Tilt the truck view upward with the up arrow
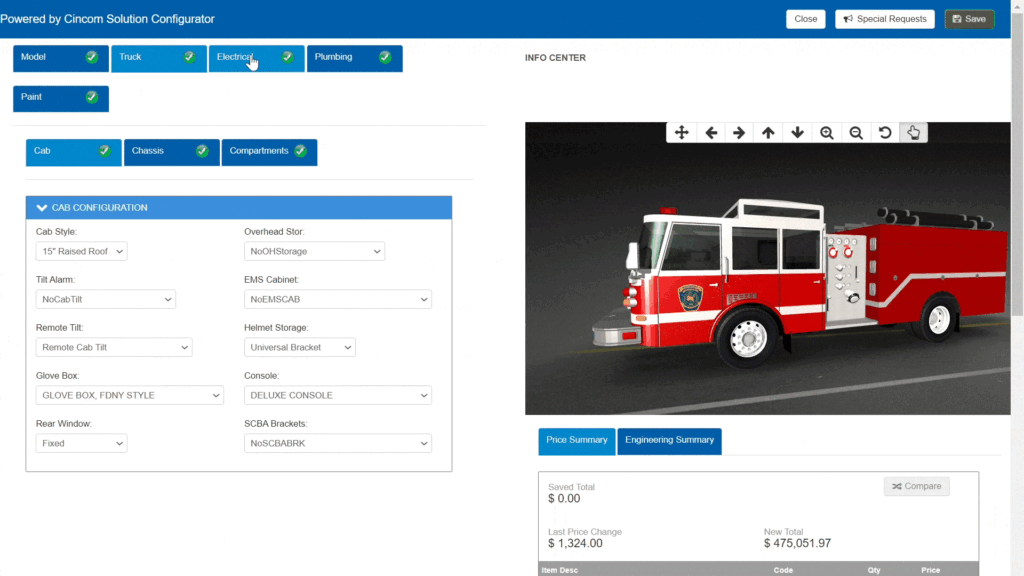Viewport: 1024px width, 576px height. pos(768,131)
